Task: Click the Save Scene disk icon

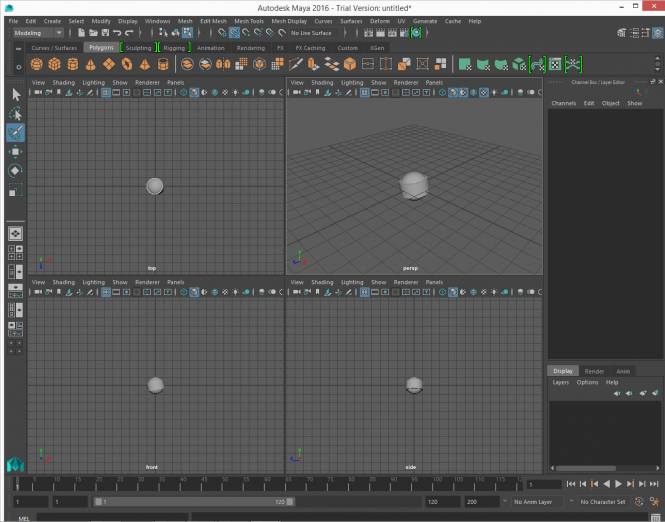Action: pyautogui.click(x=105, y=33)
